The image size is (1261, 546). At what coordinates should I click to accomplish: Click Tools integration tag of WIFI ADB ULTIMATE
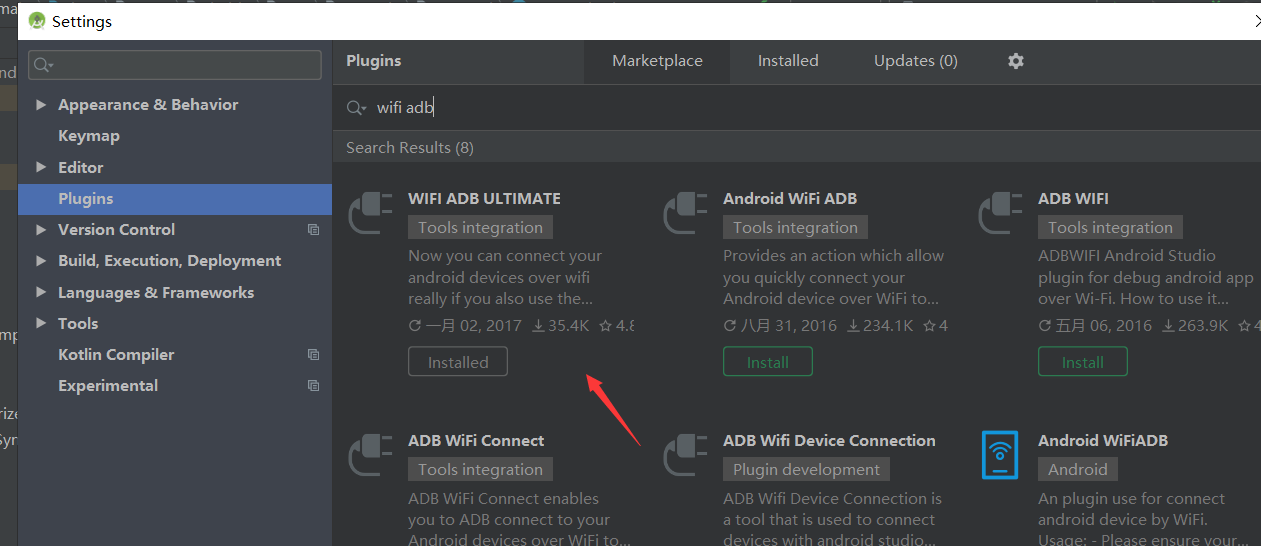coord(480,228)
